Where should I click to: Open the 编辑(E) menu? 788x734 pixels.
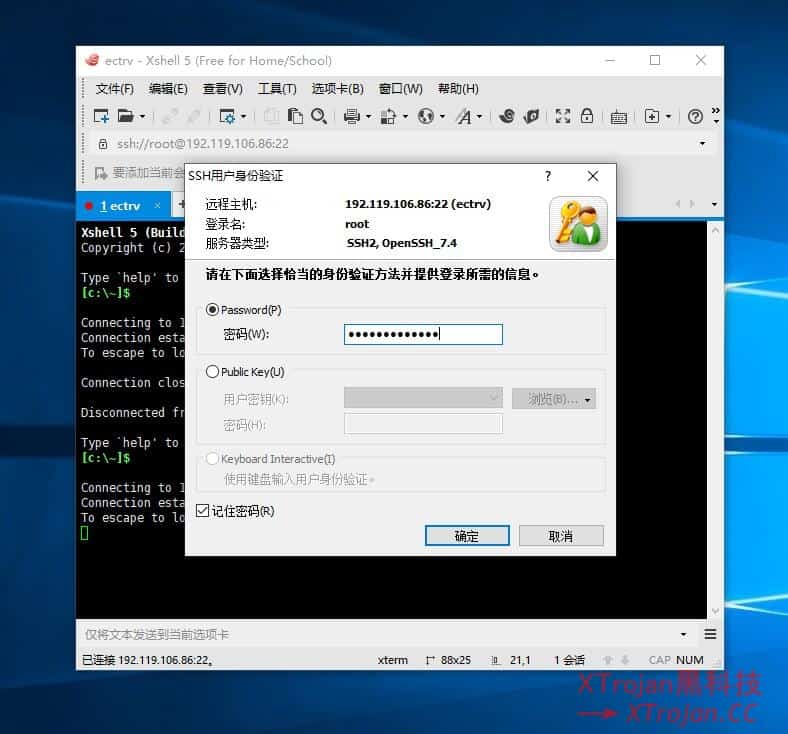pyautogui.click(x=168, y=89)
